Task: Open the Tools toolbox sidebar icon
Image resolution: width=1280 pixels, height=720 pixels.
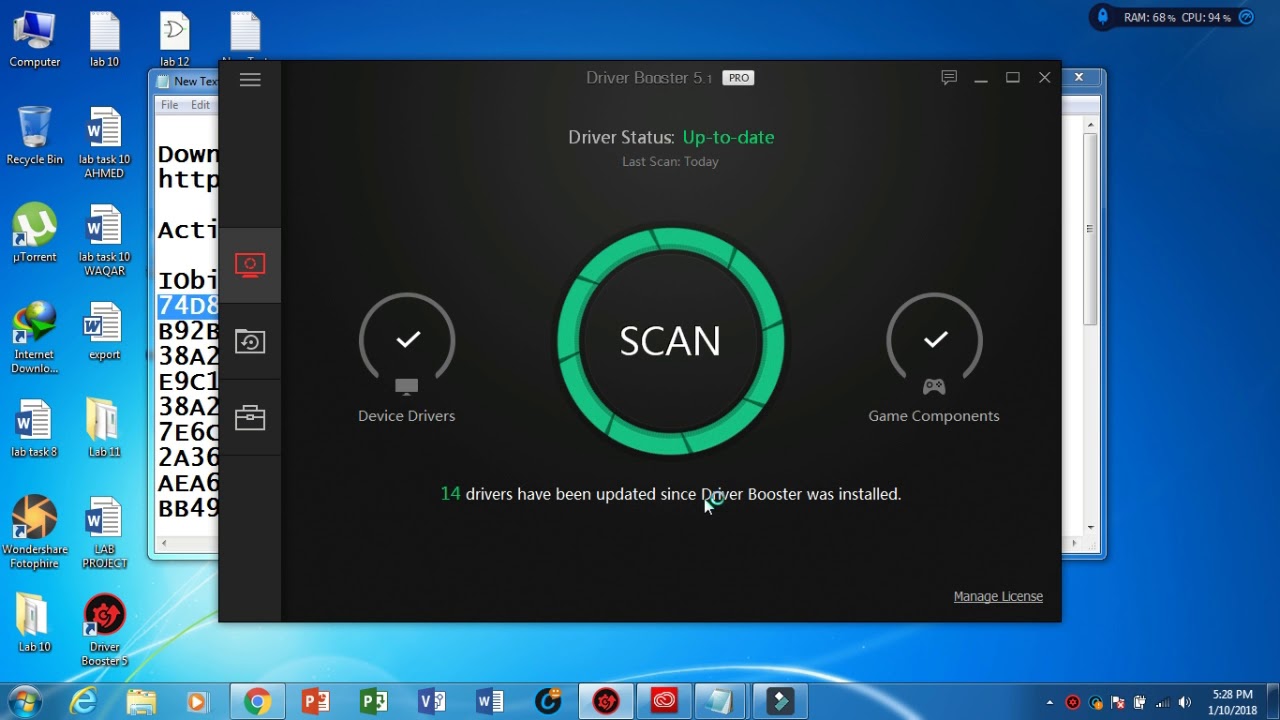Action: (x=250, y=418)
